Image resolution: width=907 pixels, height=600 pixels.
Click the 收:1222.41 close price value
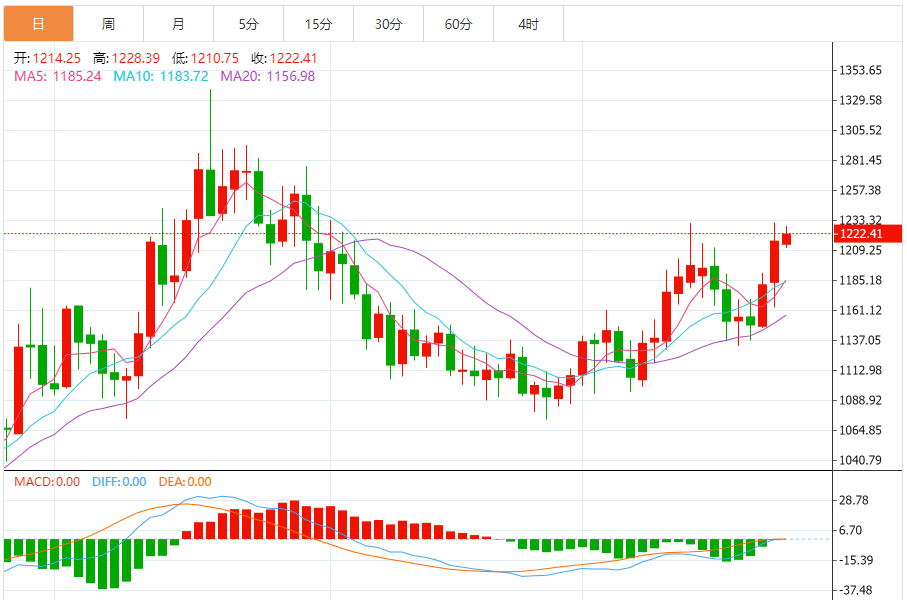284,58
